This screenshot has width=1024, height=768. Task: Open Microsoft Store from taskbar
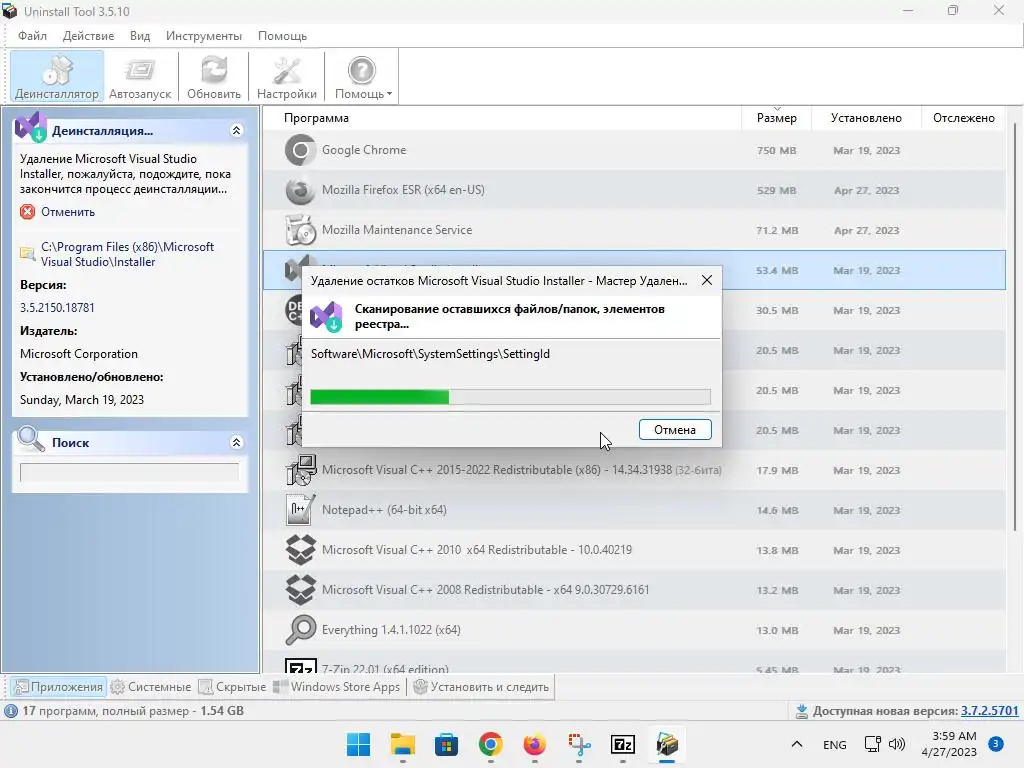(447, 744)
